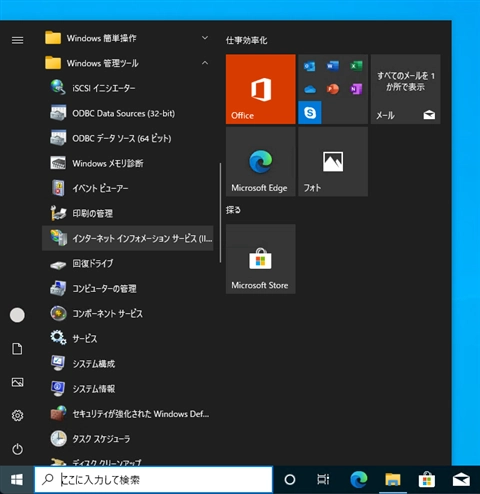Open the Microsoft Edge tile
Image resolution: width=480 pixels, height=494 pixels.
click(x=261, y=162)
